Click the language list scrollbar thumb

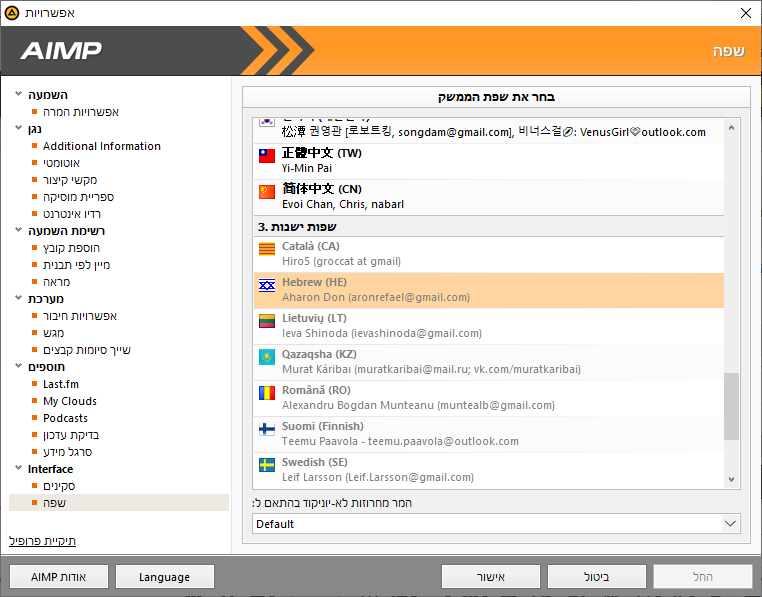point(731,406)
